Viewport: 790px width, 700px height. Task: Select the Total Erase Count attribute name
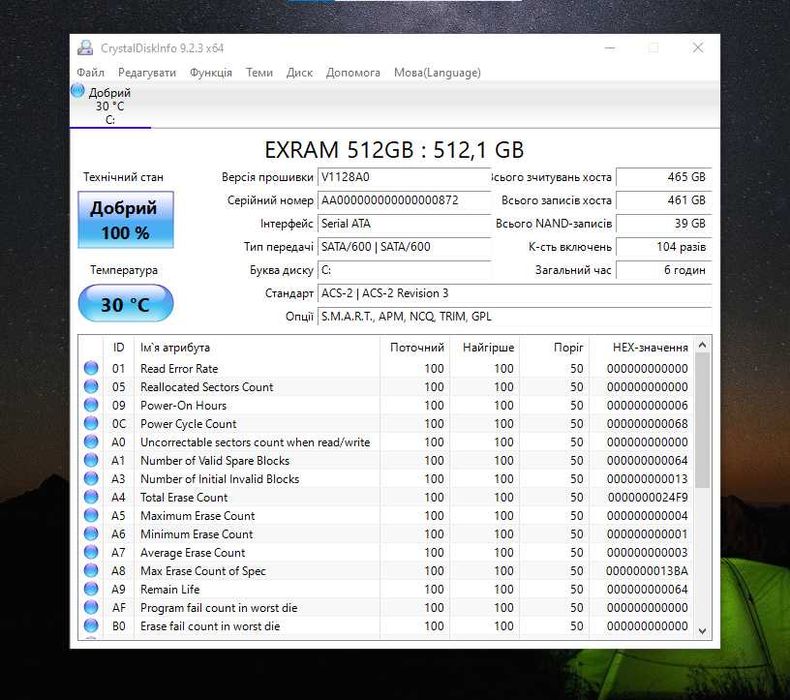coord(184,497)
